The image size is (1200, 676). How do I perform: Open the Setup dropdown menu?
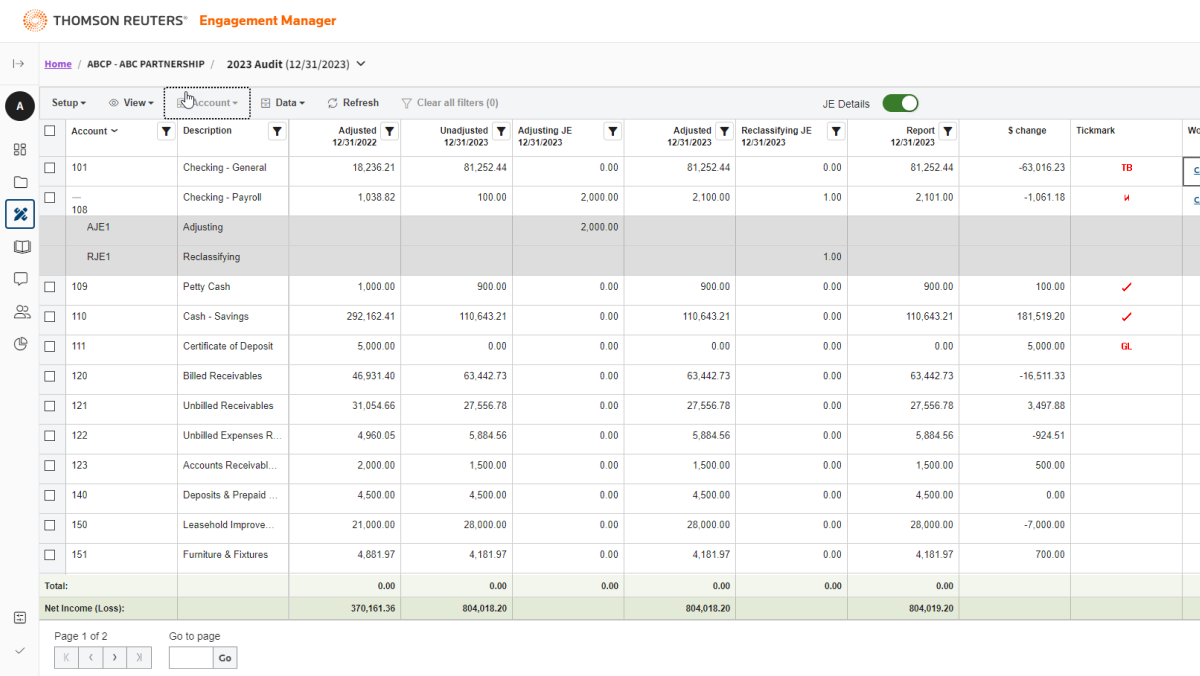[69, 103]
